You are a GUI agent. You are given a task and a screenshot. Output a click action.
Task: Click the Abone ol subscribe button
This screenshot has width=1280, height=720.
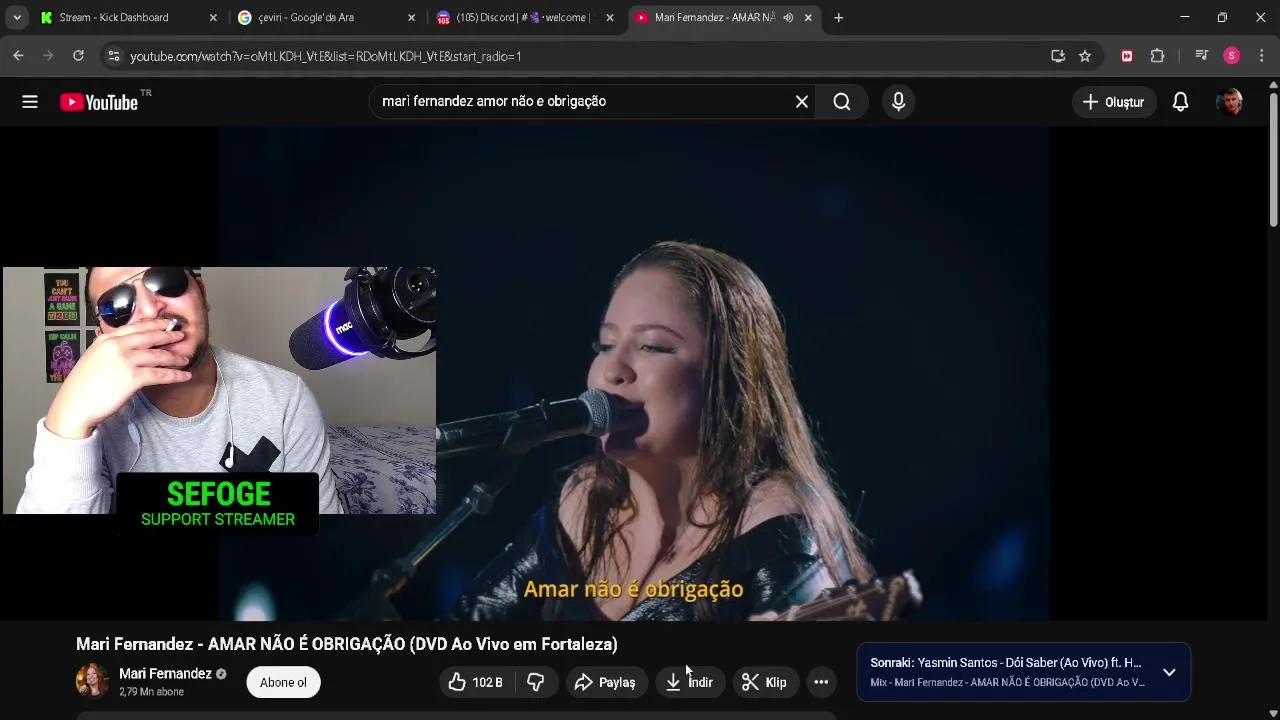[x=283, y=682]
